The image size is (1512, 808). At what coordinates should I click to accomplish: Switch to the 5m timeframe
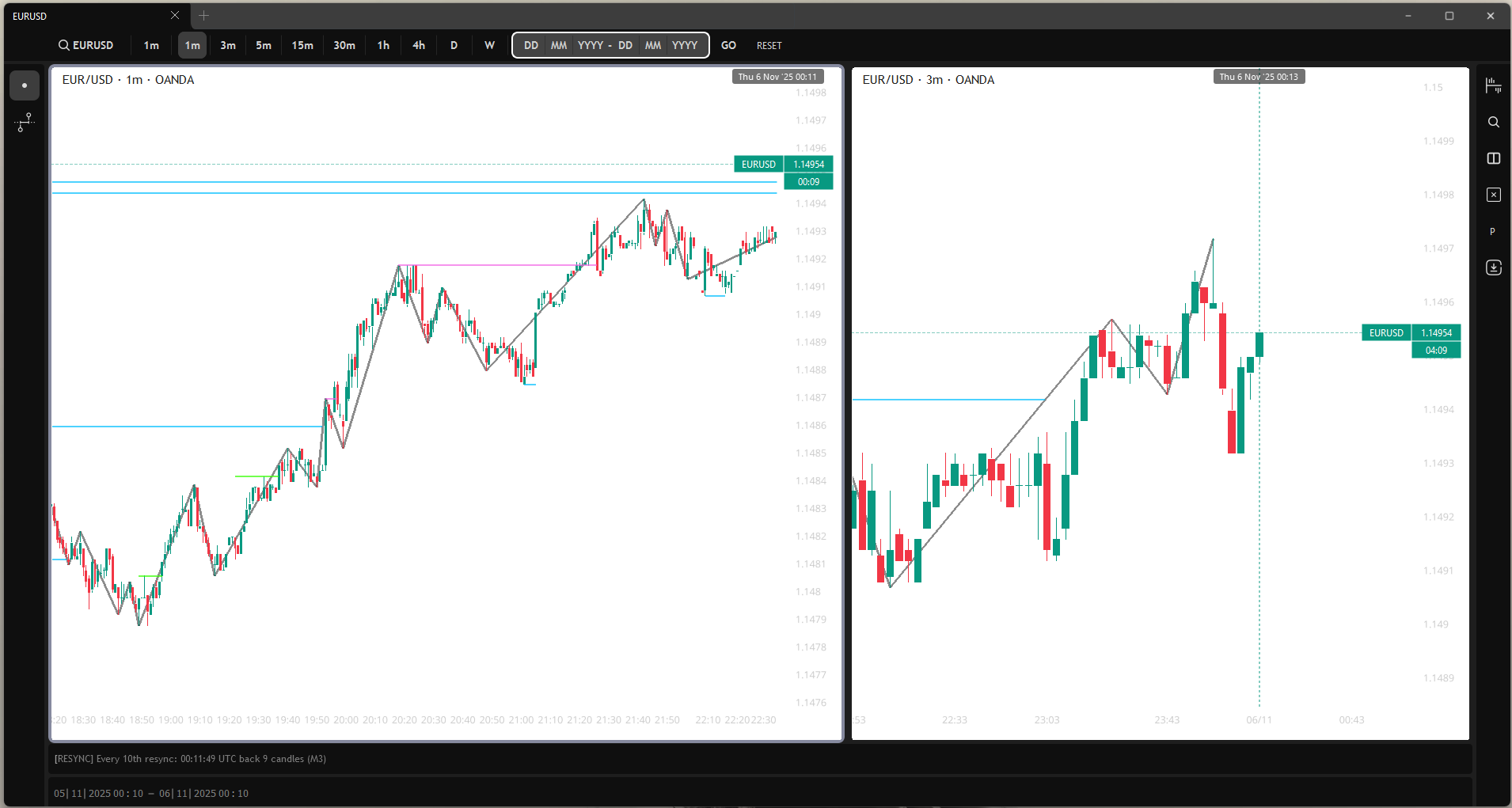[264, 45]
